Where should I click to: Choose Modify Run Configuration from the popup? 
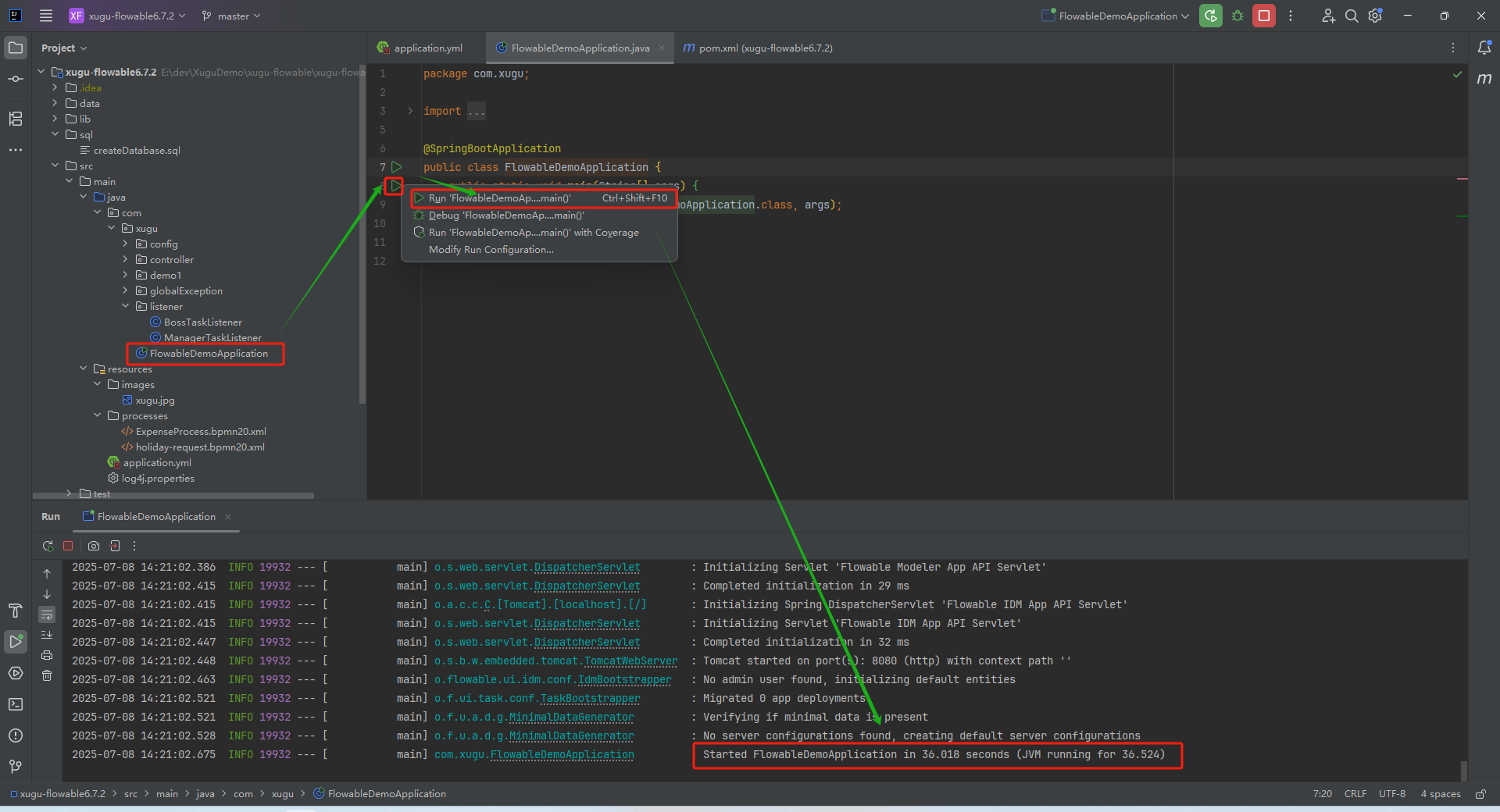(x=491, y=250)
